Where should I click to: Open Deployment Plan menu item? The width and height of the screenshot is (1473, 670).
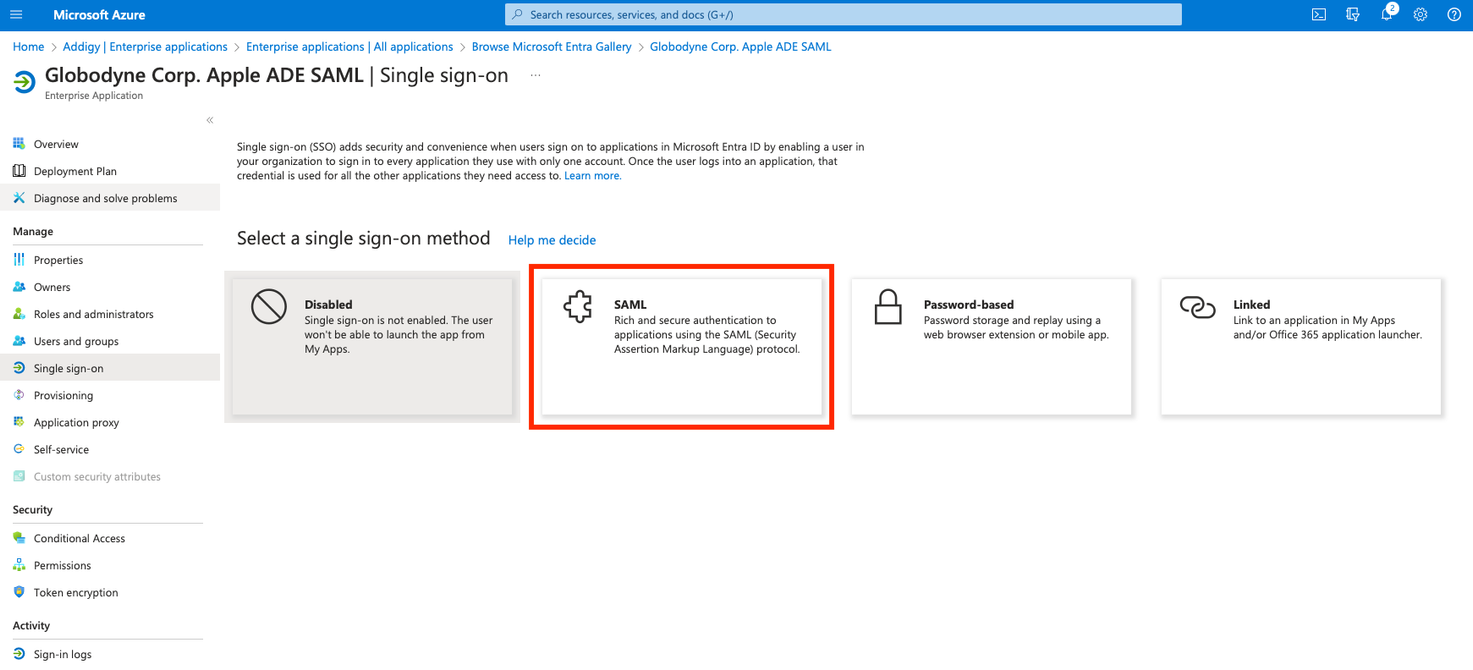coord(75,171)
